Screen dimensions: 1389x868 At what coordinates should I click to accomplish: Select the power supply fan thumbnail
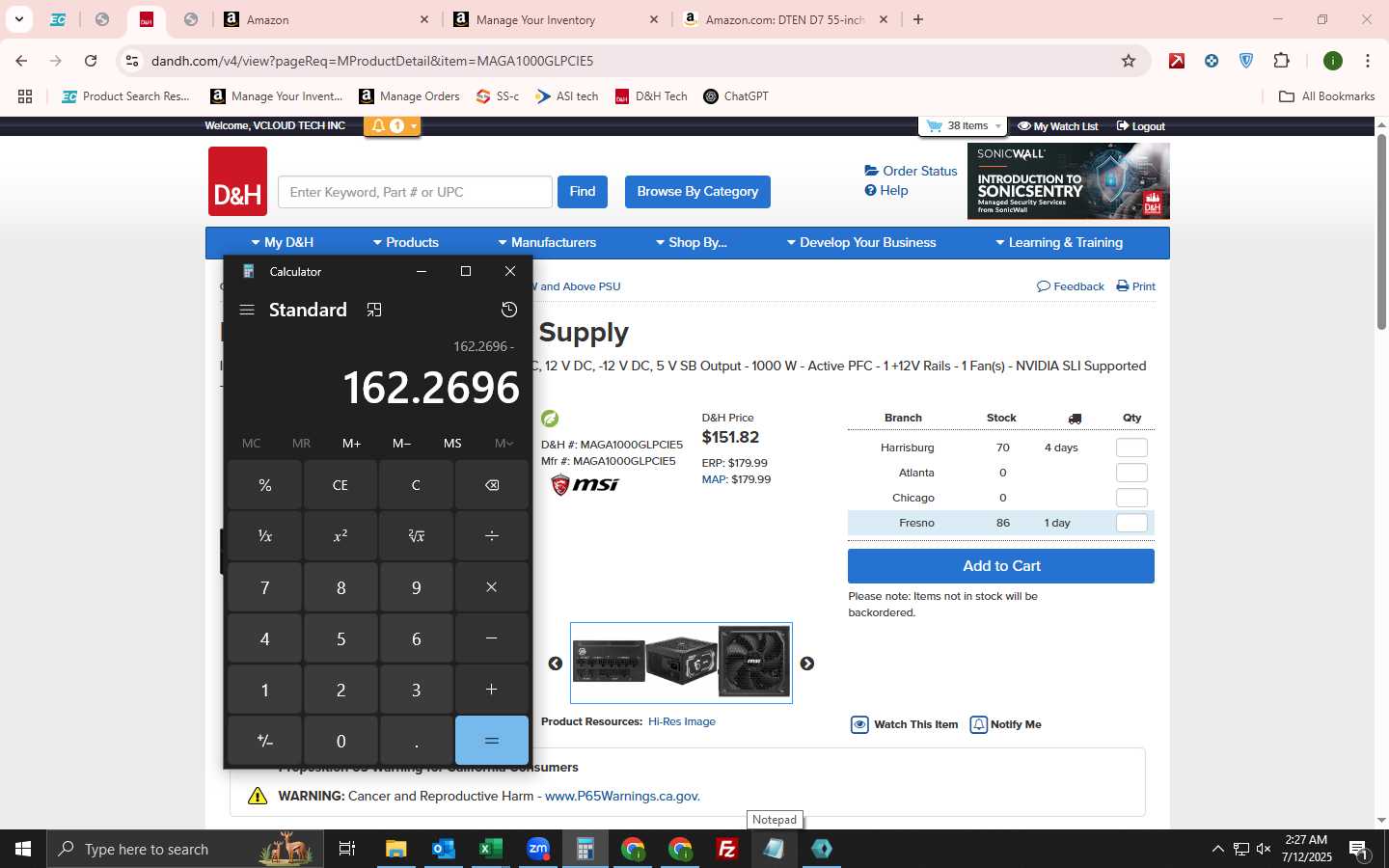(x=754, y=662)
